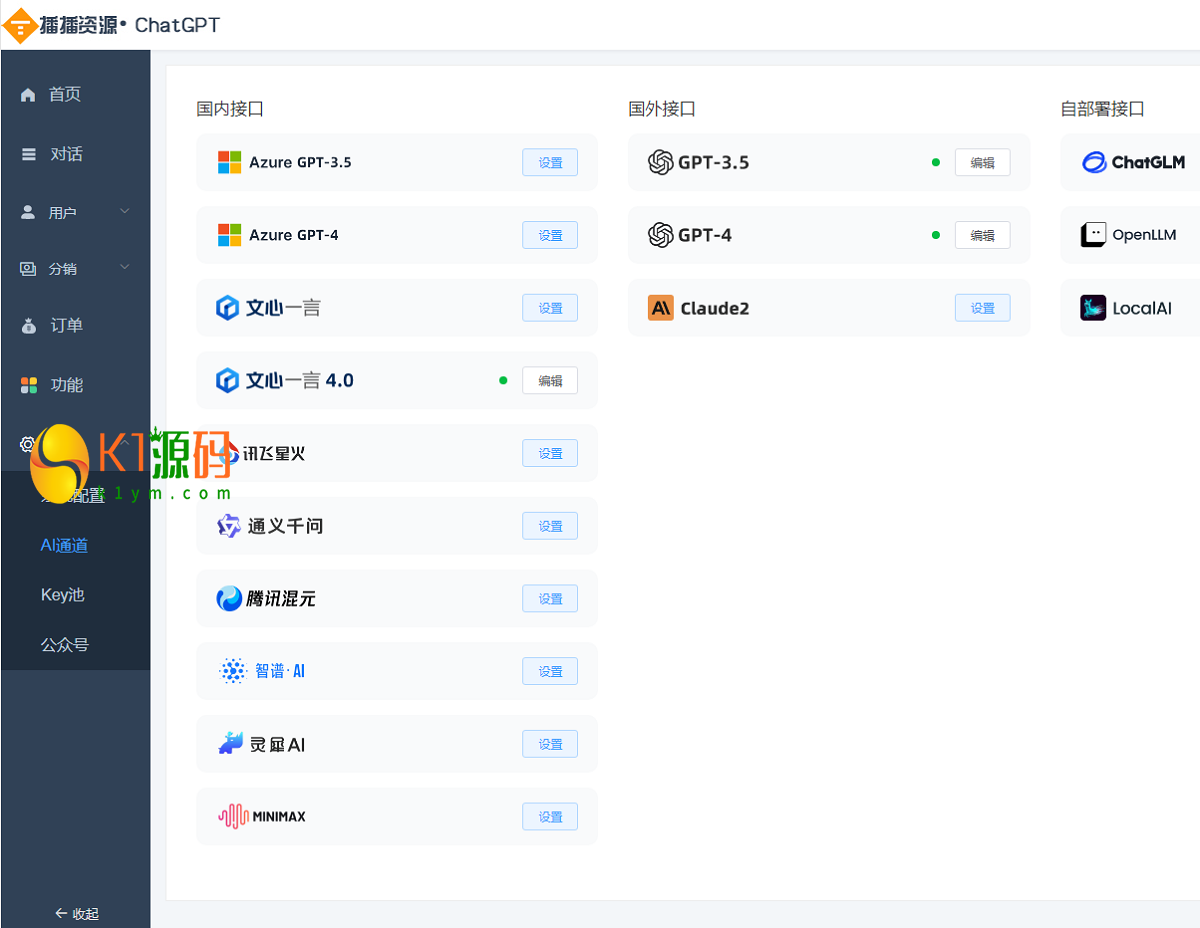This screenshot has height=928, width=1200.
Task: Click the 对话 list icon
Action: 28,155
